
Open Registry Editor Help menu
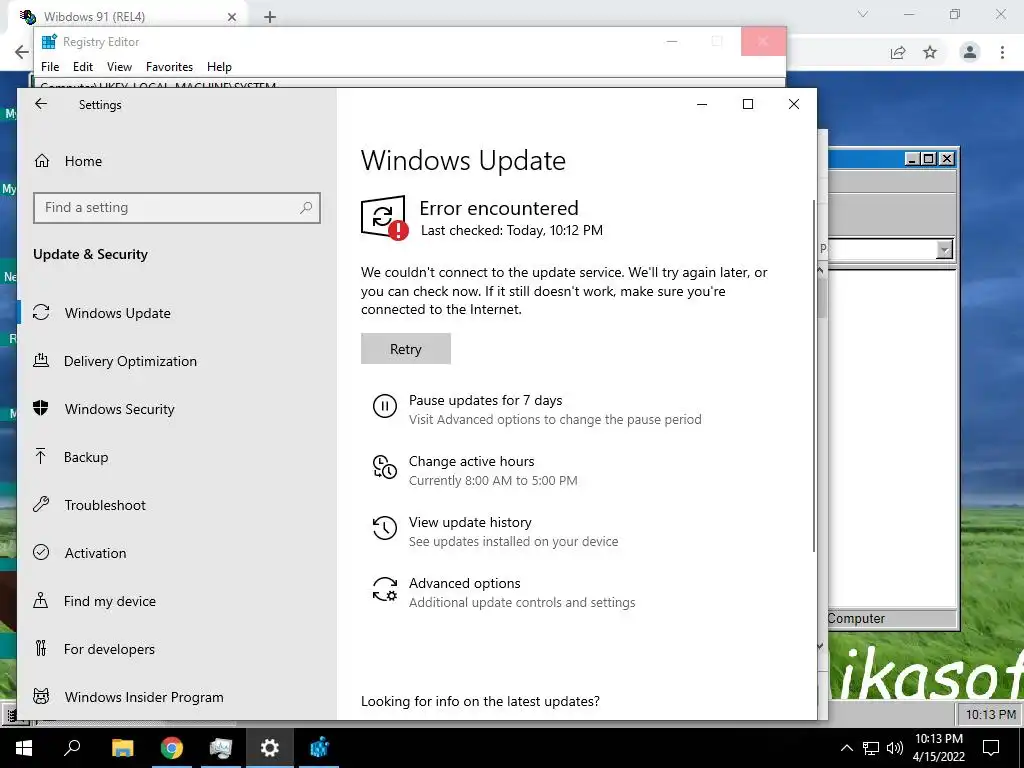219,67
